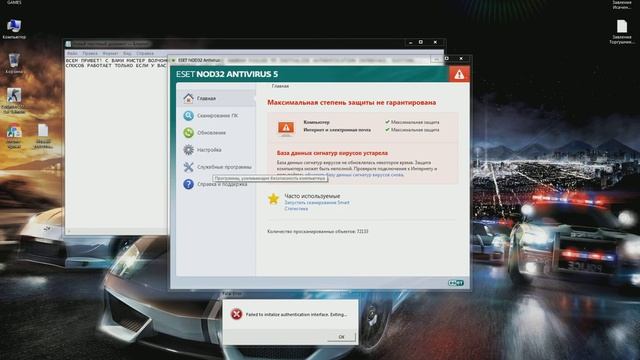Click the red warning triangle in ESET header
Screen dimensions: 640x360
pos(459,74)
